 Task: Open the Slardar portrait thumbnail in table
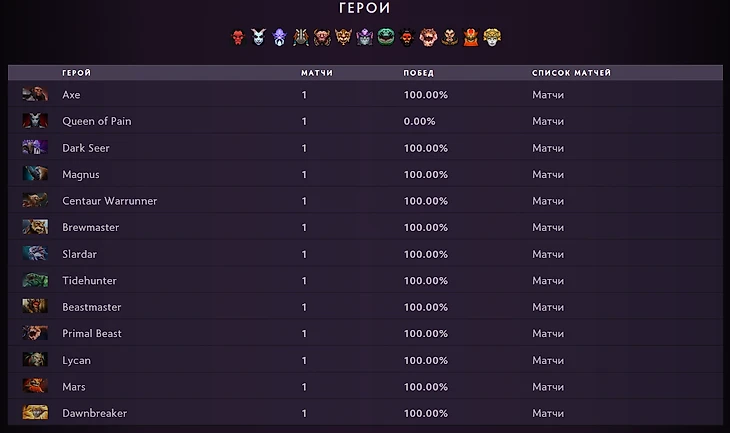click(x=35, y=254)
